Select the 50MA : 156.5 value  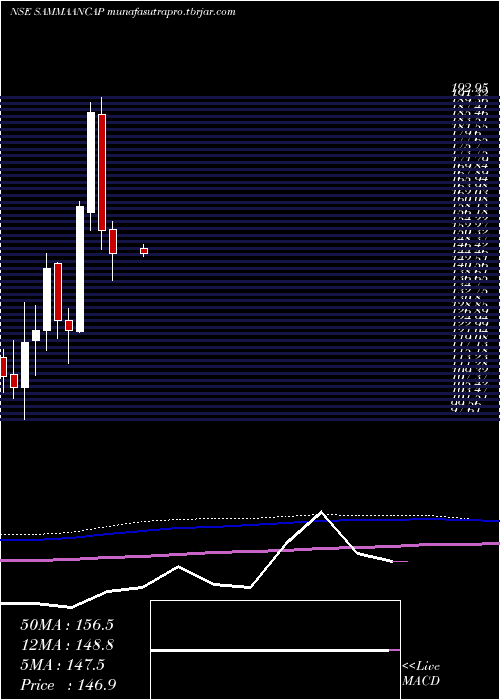click(67, 625)
